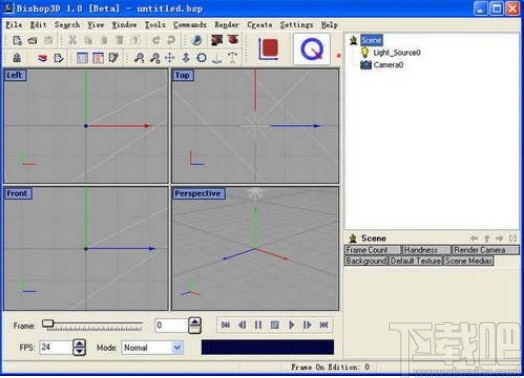Click the New file toolbar icon
The width and height of the screenshot is (524, 378).
click(x=17, y=40)
